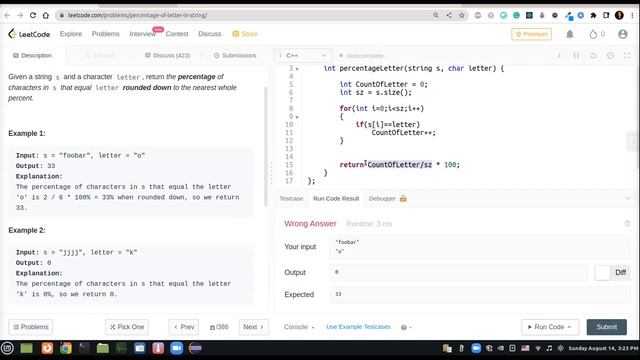Open the Store link
The width and height of the screenshot is (640, 360).
point(245,34)
